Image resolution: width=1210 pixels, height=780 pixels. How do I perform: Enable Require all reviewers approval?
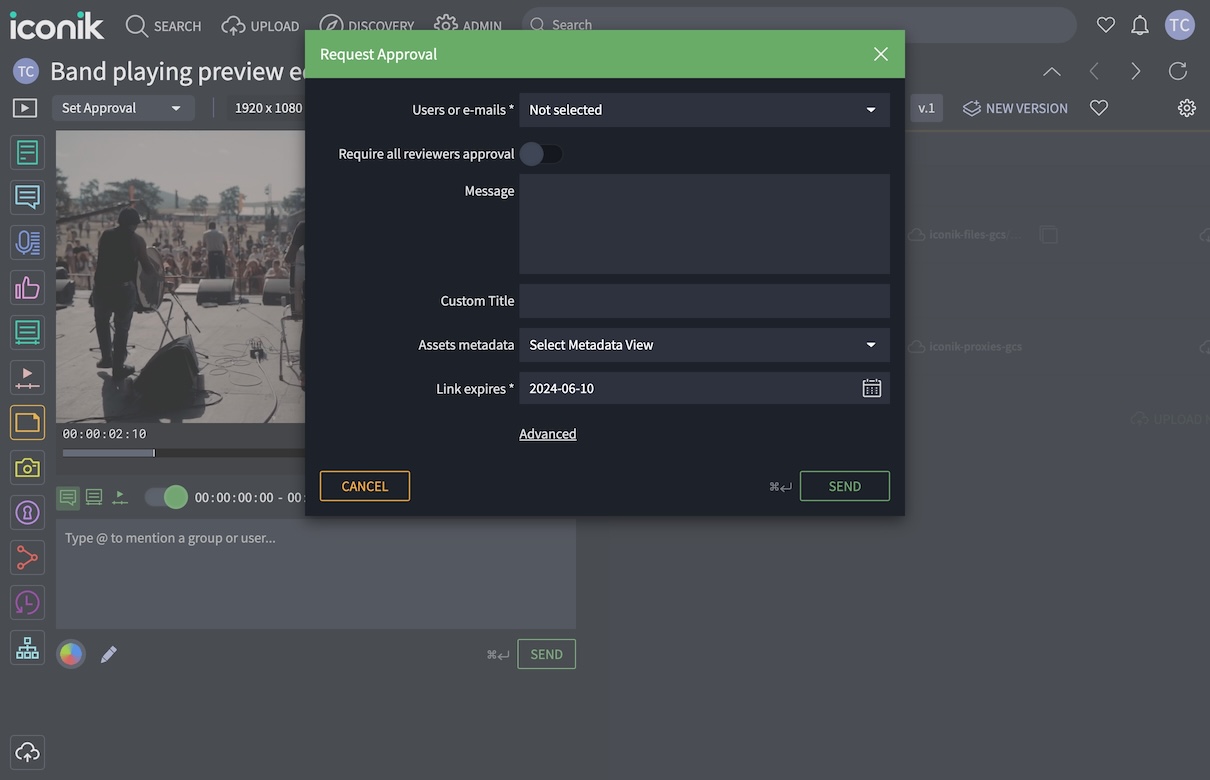point(540,153)
